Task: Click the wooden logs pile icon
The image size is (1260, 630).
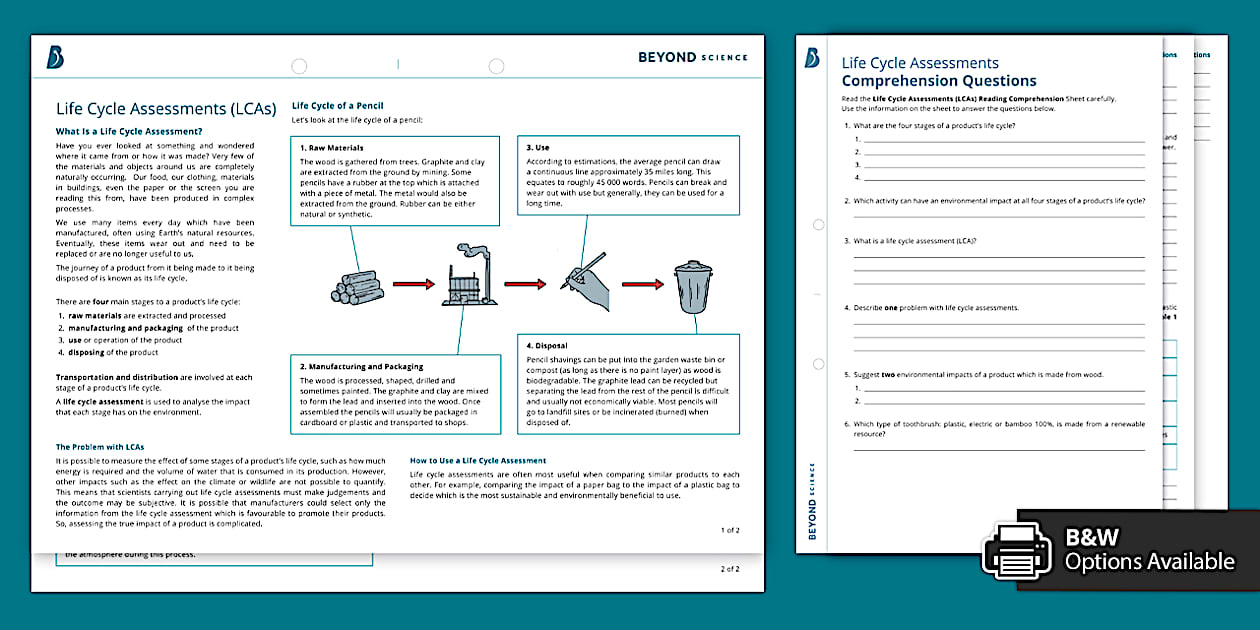Action: pyautogui.click(x=357, y=284)
